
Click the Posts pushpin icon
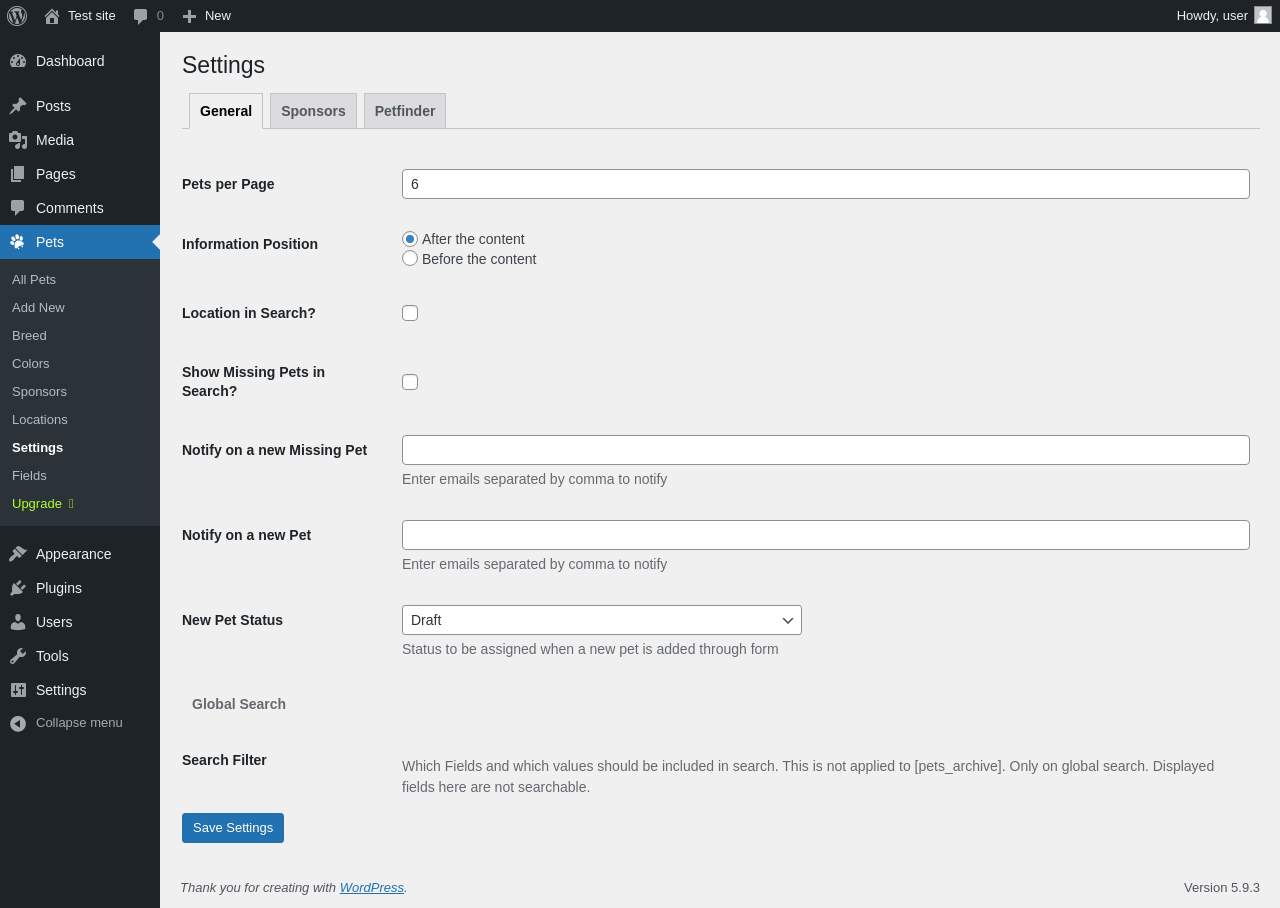(x=18, y=106)
